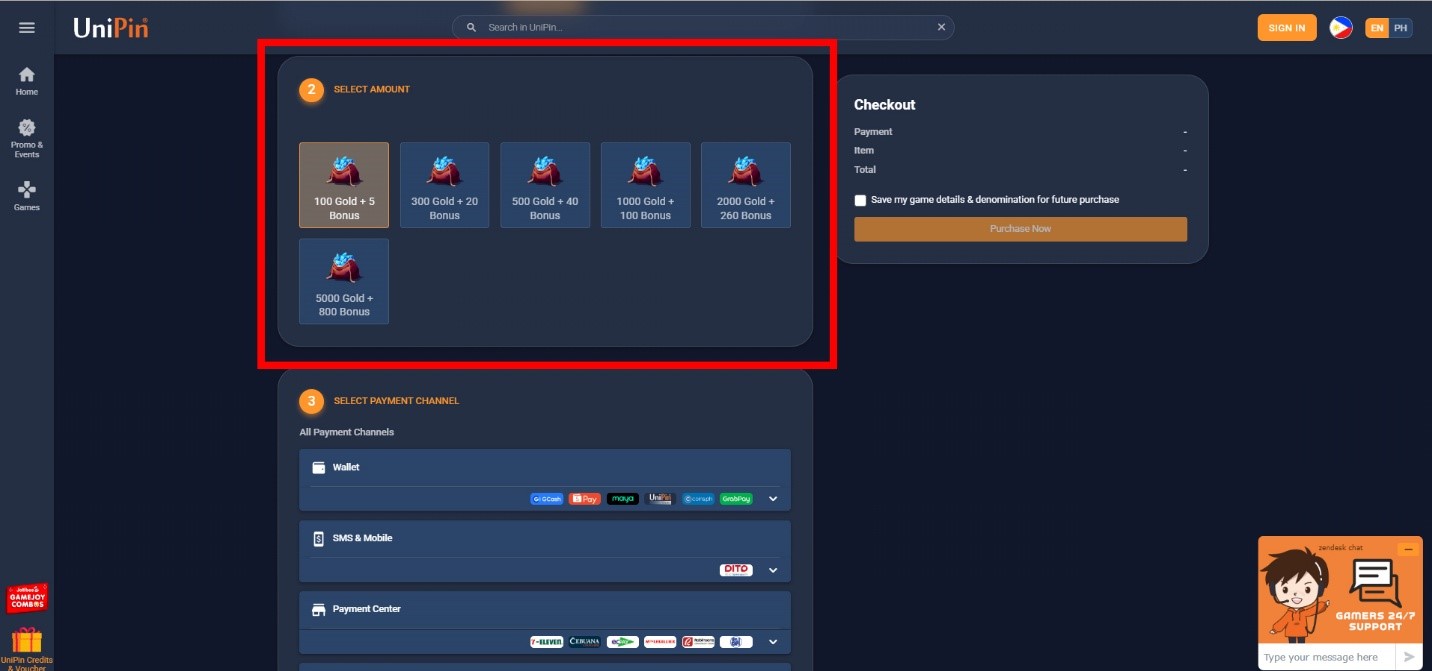The height and width of the screenshot is (671, 1432).
Task: Click the search magnifier icon
Action: tap(472, 28)
